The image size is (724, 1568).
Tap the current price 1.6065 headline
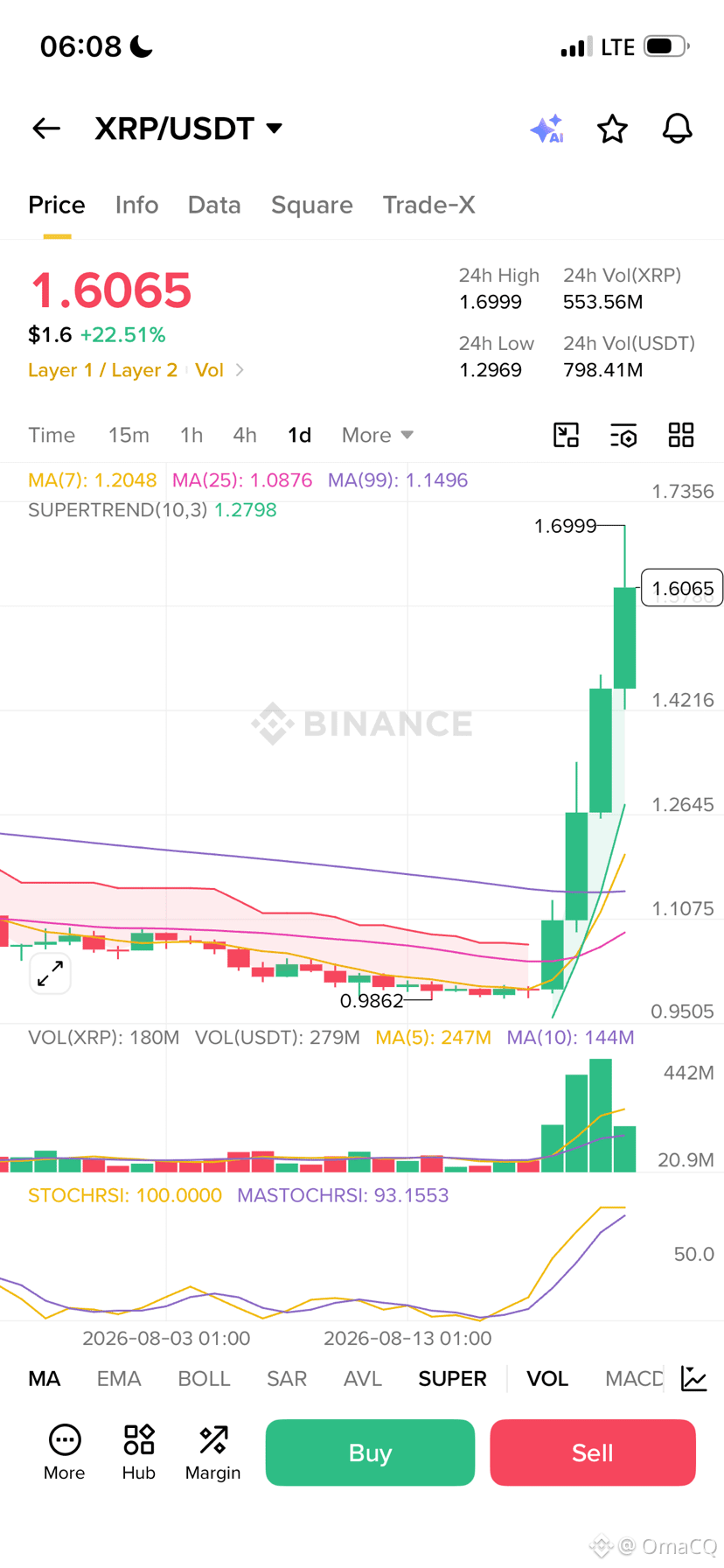pos(110,290)
